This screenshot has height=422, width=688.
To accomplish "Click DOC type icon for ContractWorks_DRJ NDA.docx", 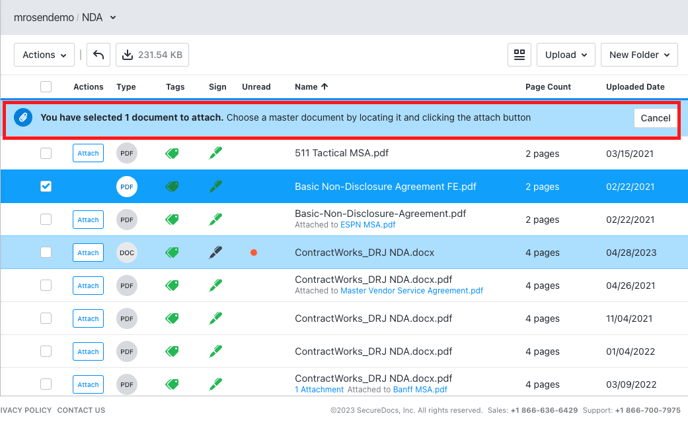I will (127, 253).
